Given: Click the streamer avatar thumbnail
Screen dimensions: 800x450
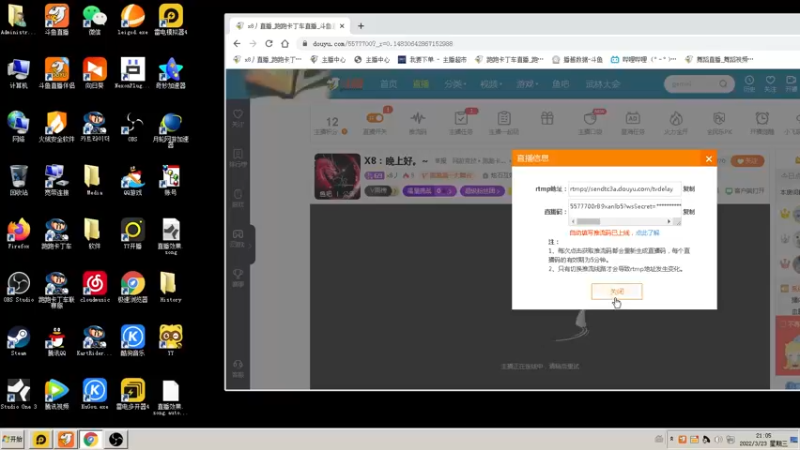Looking at the screenshot, I should point(337,177).
